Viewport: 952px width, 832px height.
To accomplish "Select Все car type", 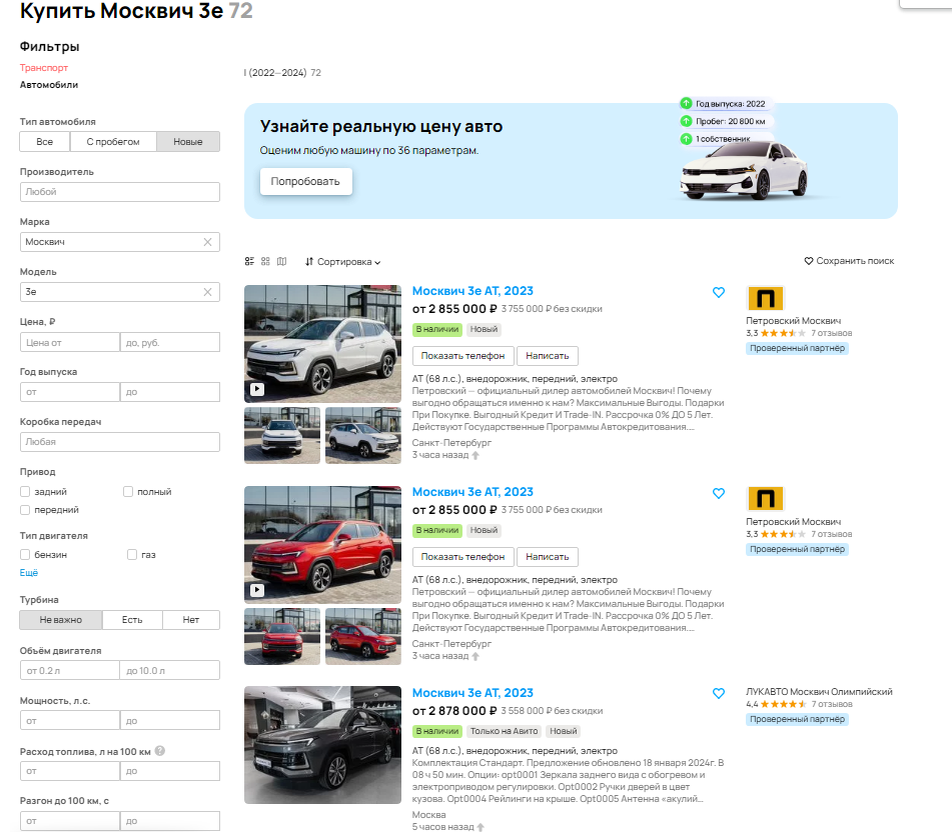I will (44, 142).
